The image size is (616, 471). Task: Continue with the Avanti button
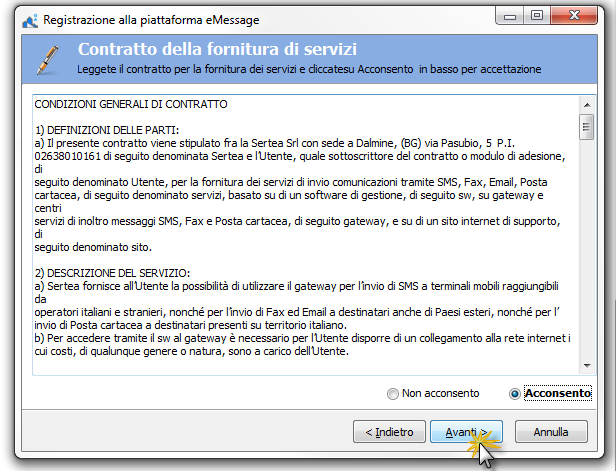466,432
